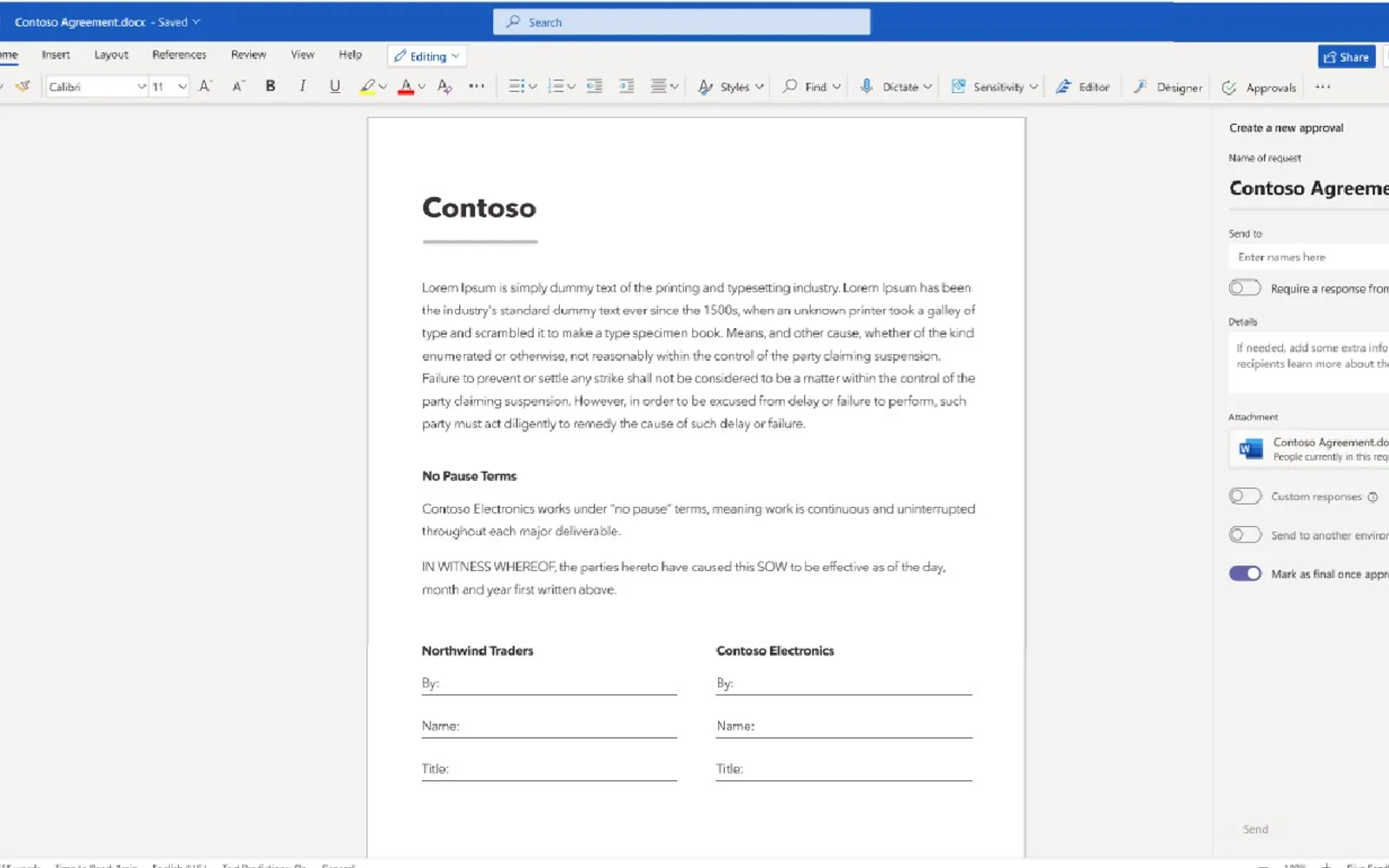Click the Send to names field
Screen dimensions: 1389x868
1308,257
